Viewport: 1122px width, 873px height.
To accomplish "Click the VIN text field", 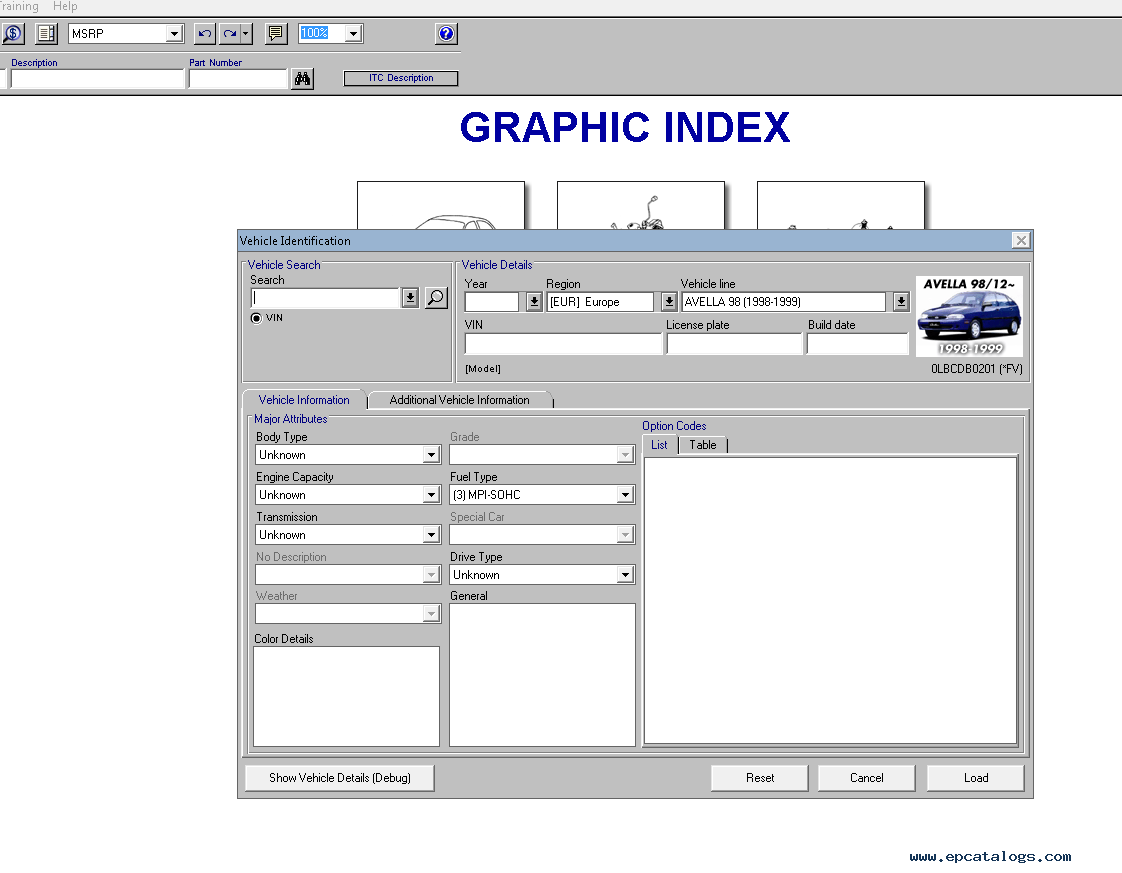I will [x=563, y=344].
